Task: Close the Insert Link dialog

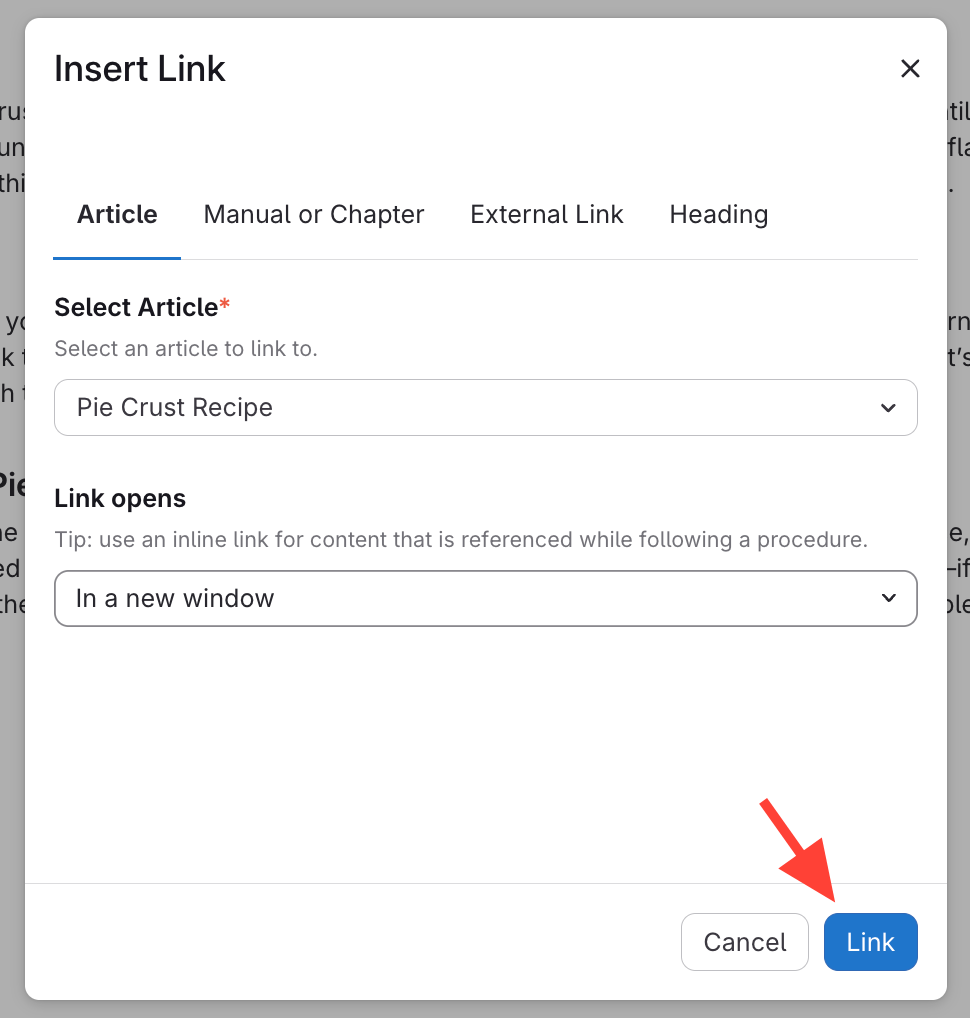Action: [x=910, y=69]
